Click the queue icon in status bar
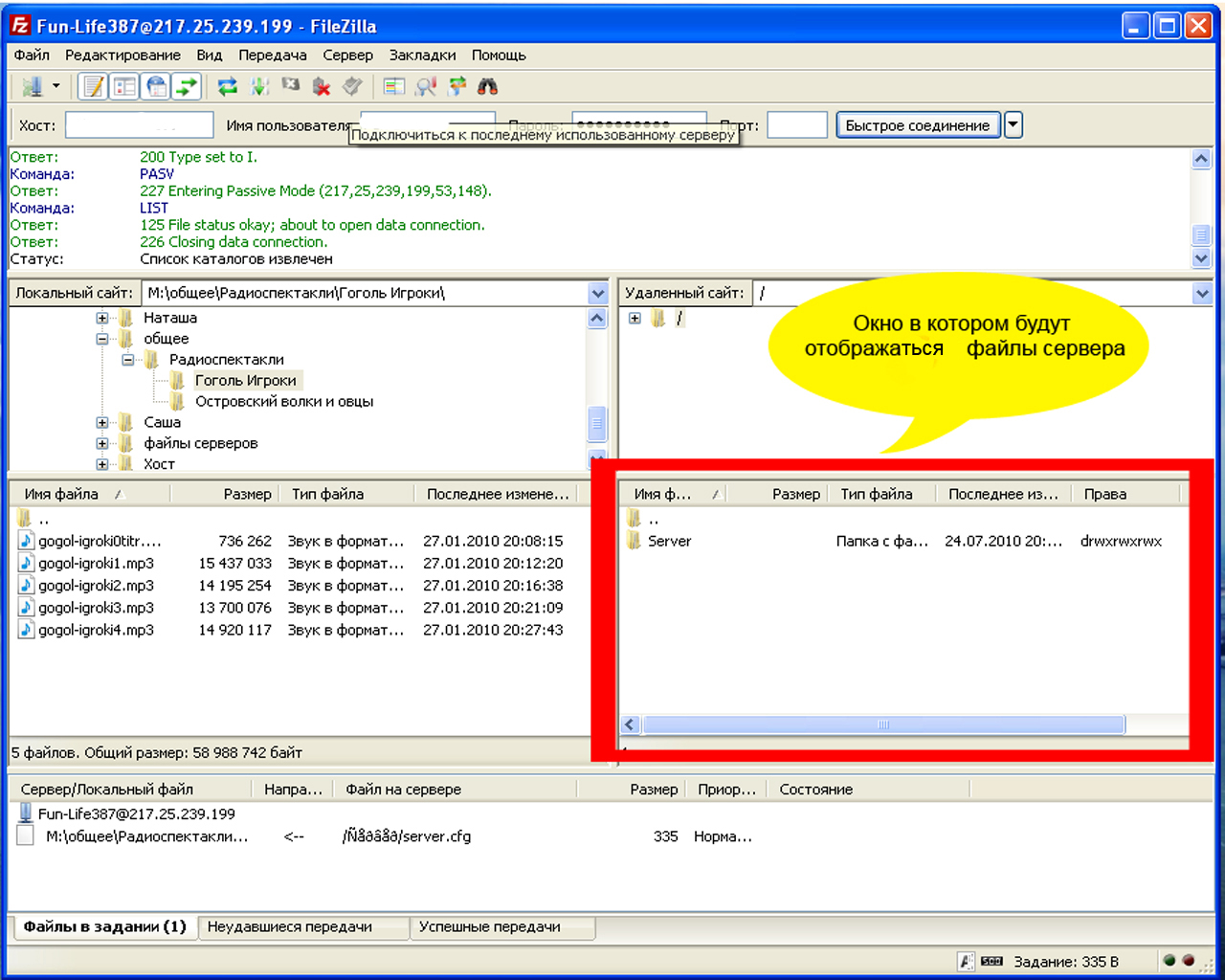The width and height of the screenshot is (1225, 980). pyautogui.click(x=992, y=962)
